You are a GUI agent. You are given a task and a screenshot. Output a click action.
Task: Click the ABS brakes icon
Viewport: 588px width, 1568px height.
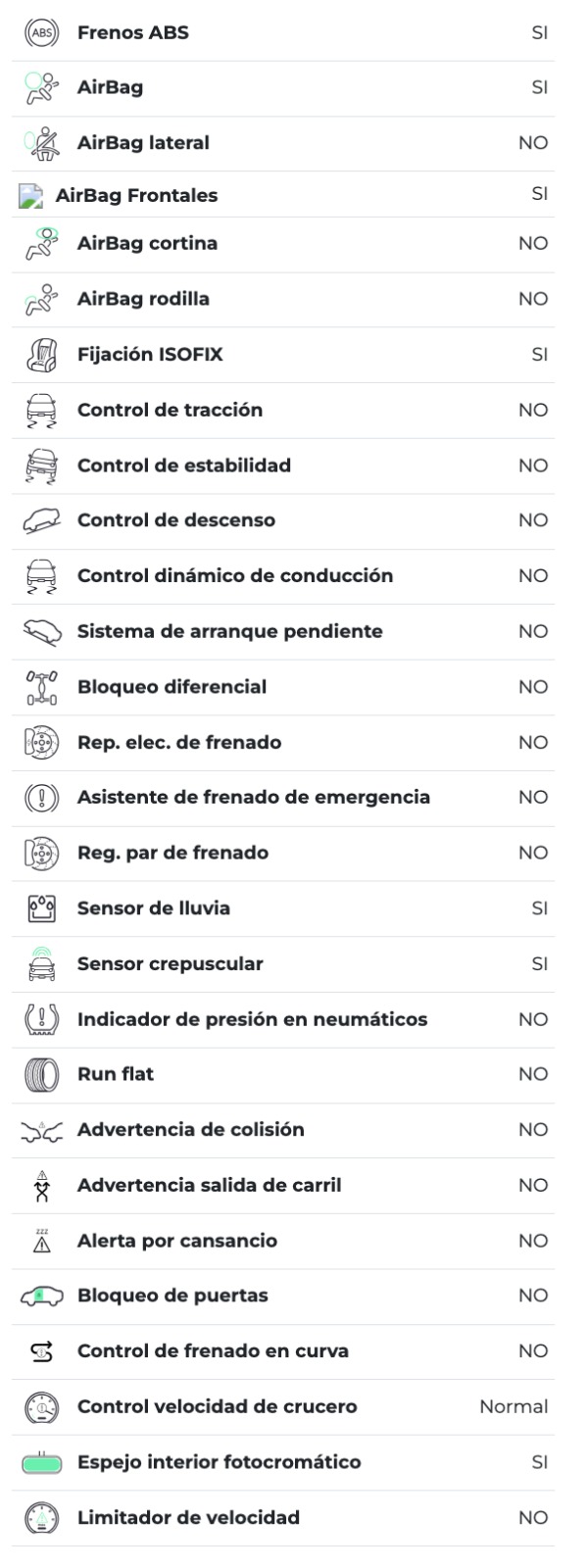click(40, 32)
